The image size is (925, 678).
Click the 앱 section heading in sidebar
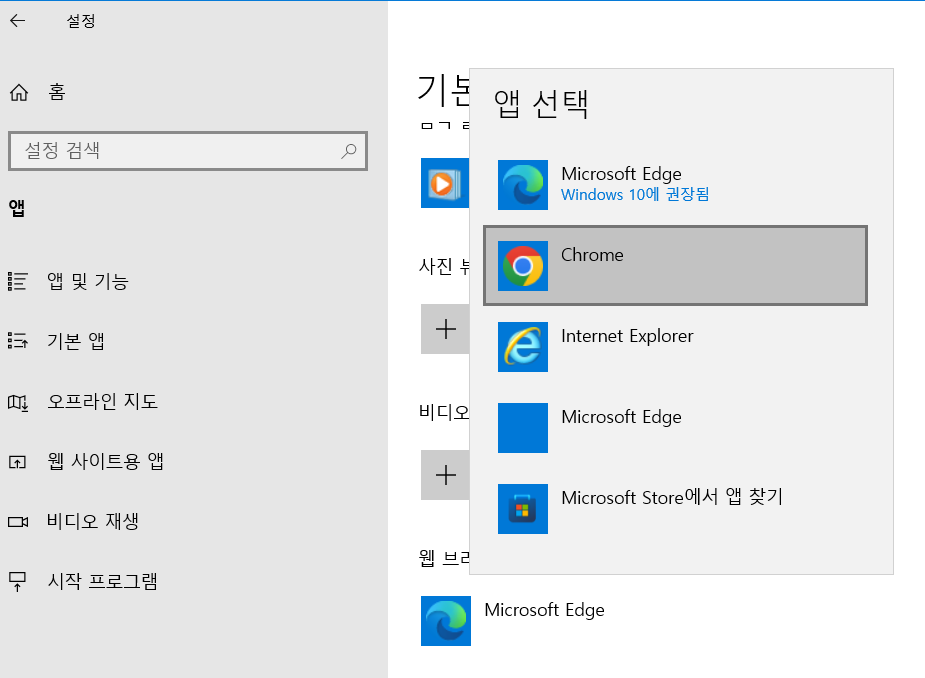click(17, 208)
